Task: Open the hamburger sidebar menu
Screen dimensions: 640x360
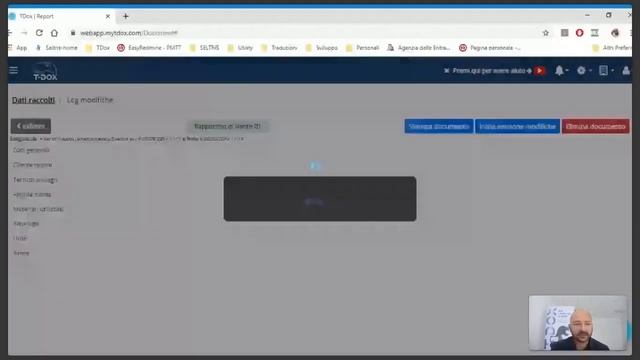Action: pos(13,70)
